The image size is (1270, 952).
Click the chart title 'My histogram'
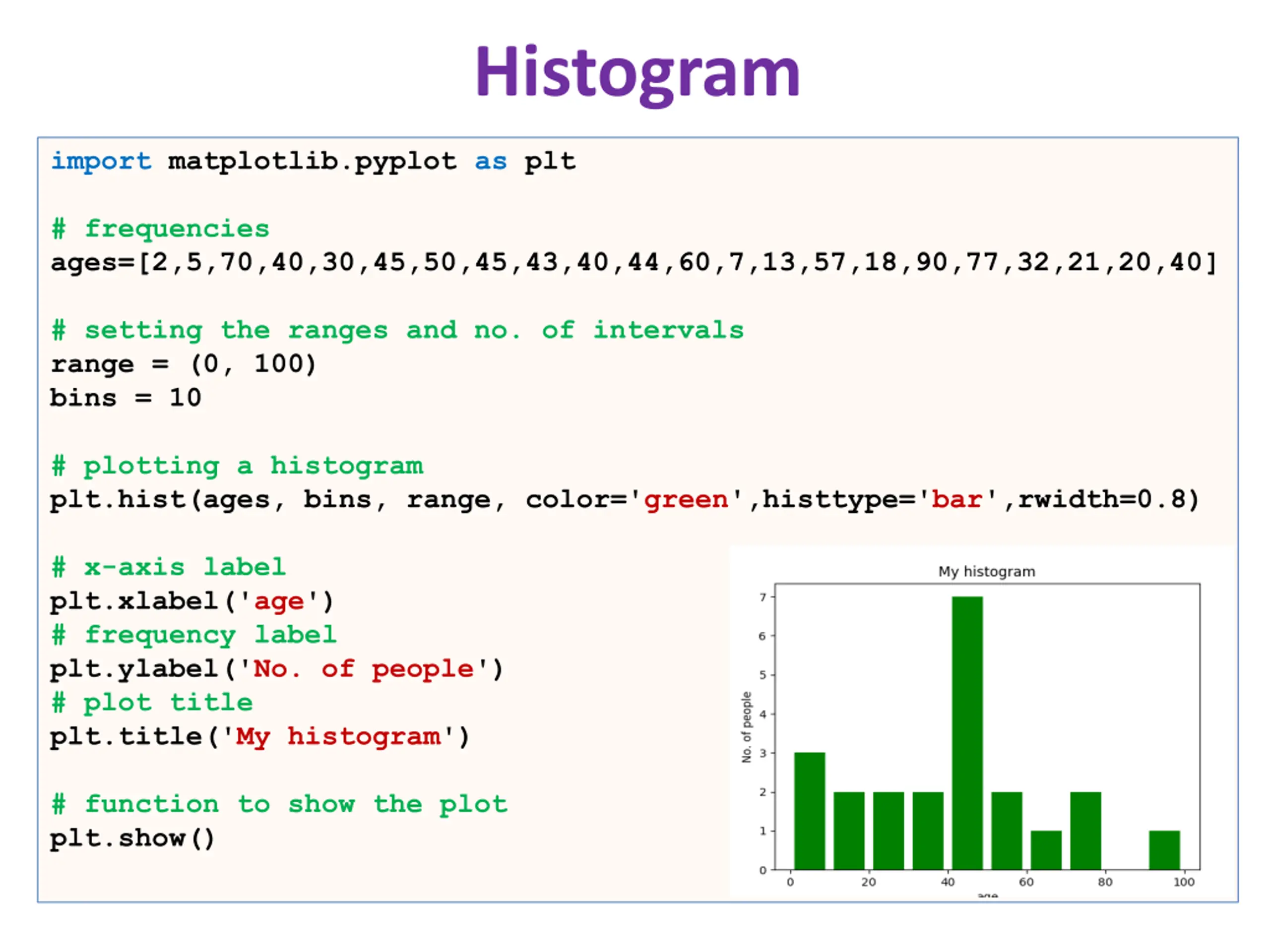986,572
